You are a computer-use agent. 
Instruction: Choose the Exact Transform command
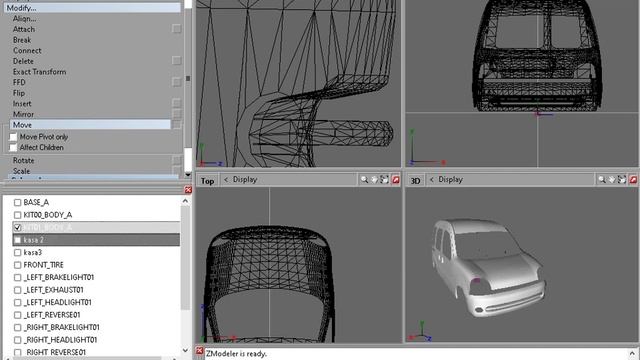[x=39, y=72]
